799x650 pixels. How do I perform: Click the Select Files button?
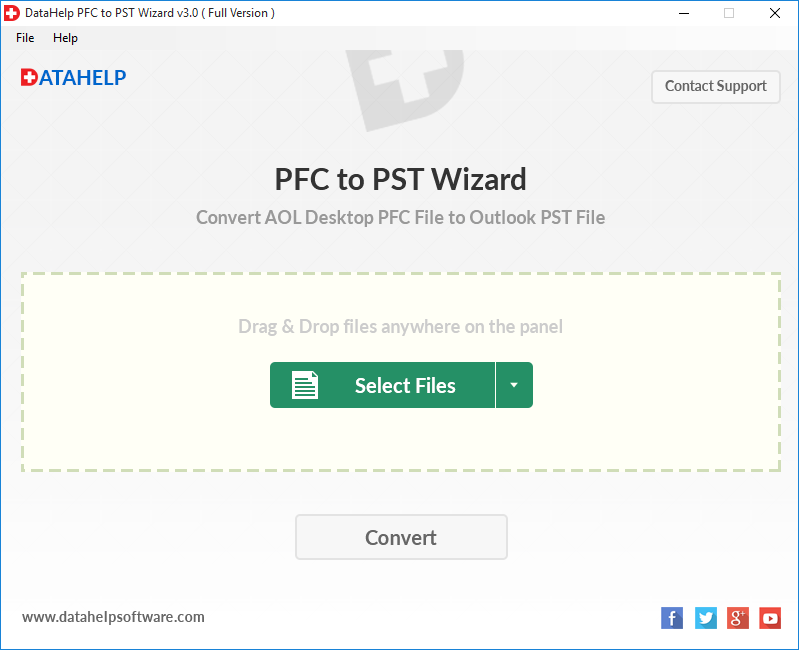[x=382, y=385]
